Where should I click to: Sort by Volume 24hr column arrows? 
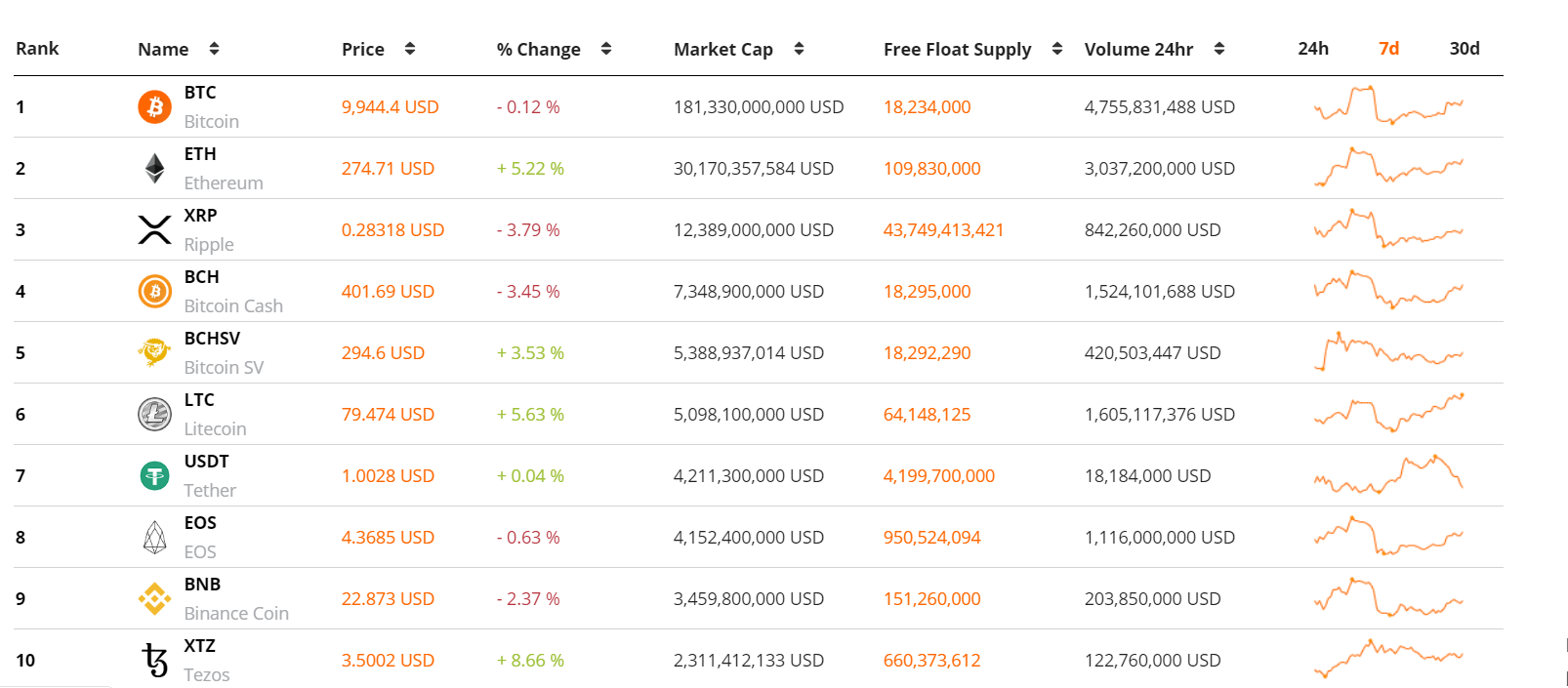(1219, 49)
